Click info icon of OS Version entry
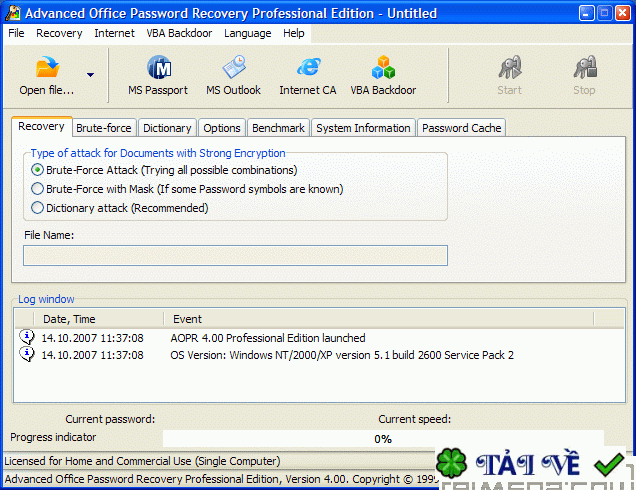Screen dimensions: 636x490 click(27, 354)
